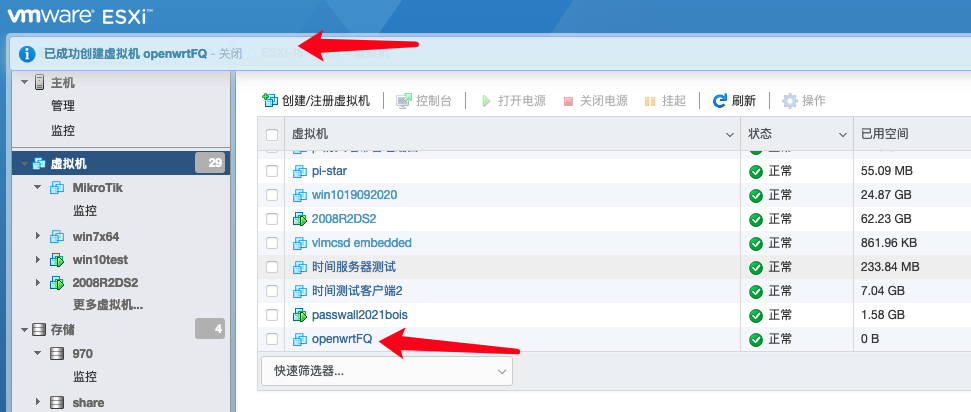Open the 时间测试客户端2 VM link
The height and width of the screenshot is (412, 971).
(x=357, y=291)
